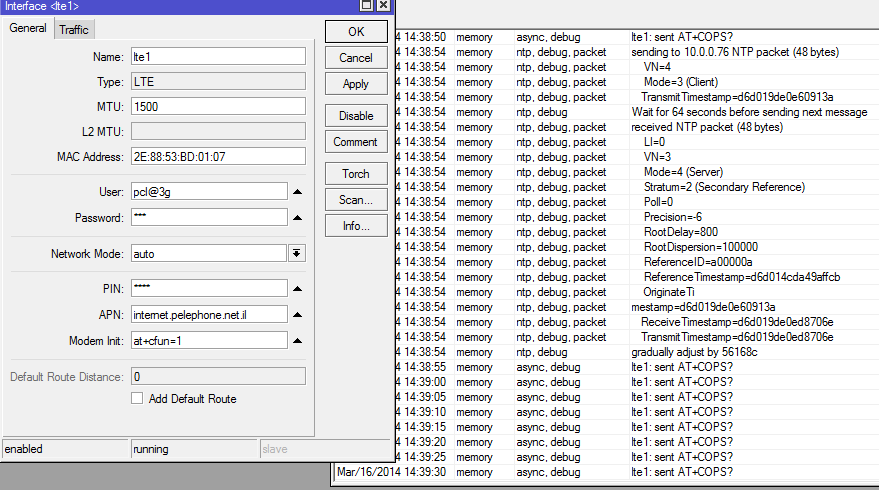This screenshot has width=879, height=490.
Task: Select log row at 14:39:00 AT+COPS?
Action: (x=636, y=382)
